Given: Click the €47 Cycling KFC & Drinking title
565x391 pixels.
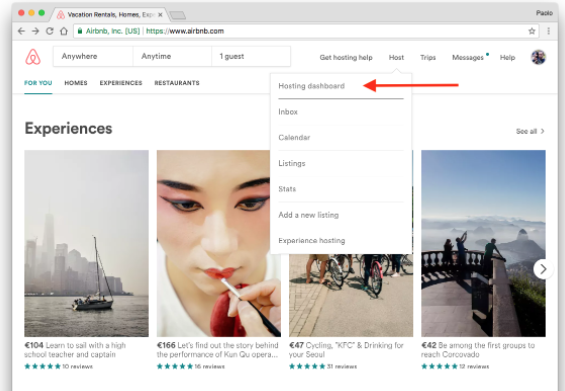Looking at the screenshot, I should tap(346, 350).
